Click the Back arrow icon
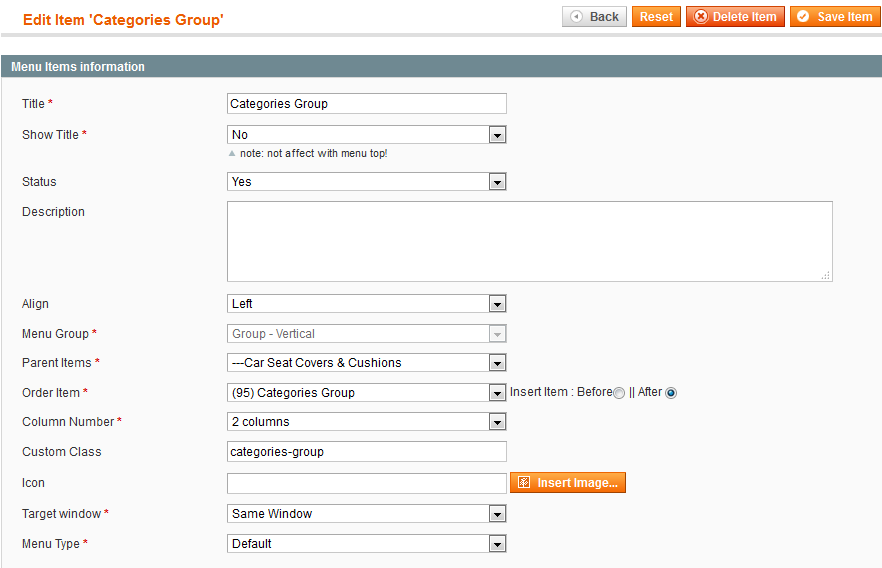Image resolution: width=882 pixels, height=568 pixels. [x=576, y=17]
